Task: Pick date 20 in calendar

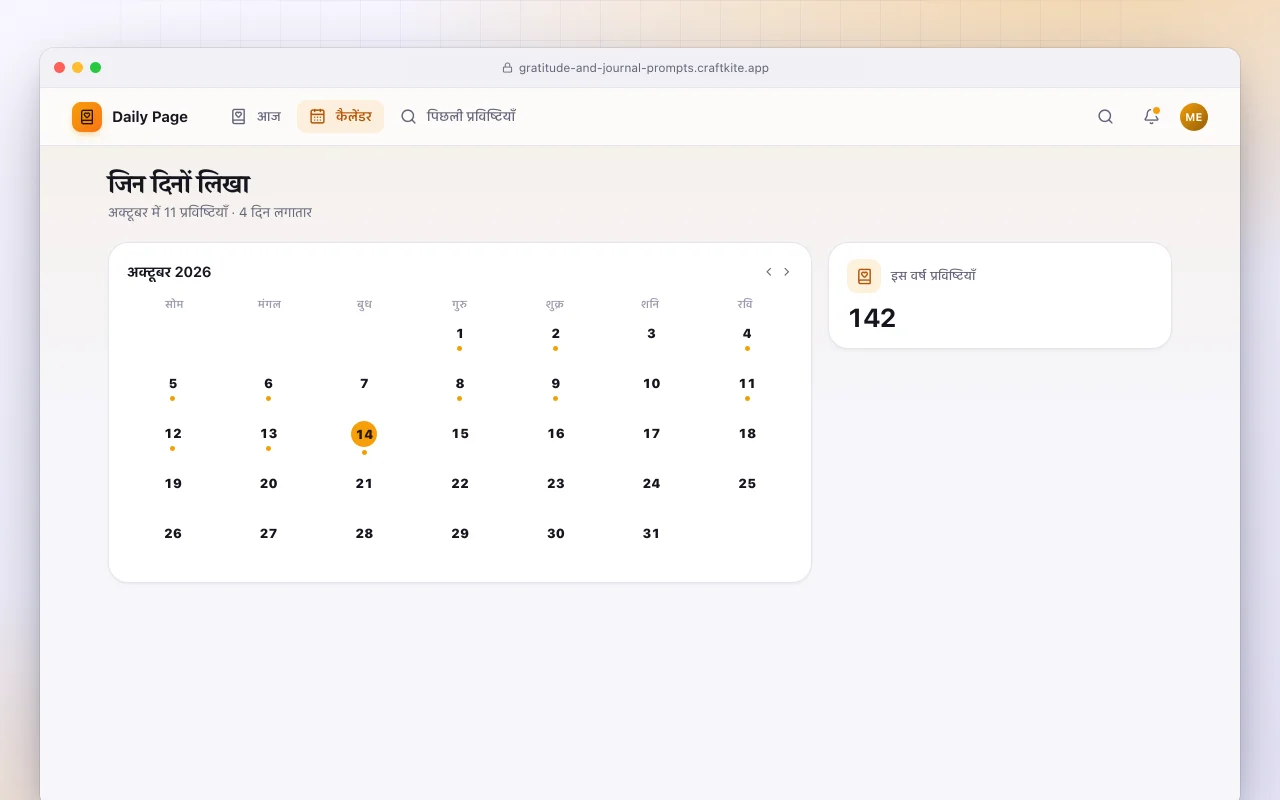Action: click(269, 486)
